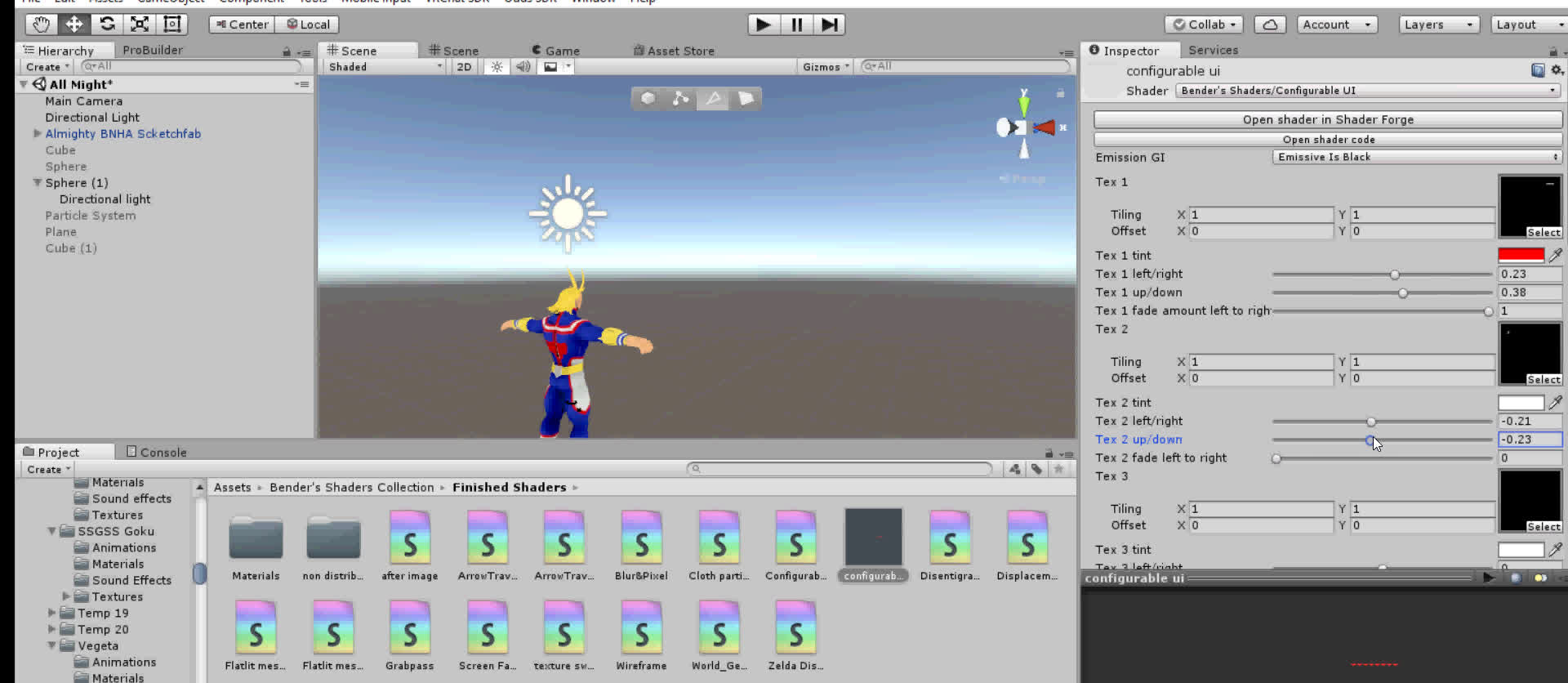The image size is (1568, 683).
Task: Select the Rotate tool
Action: 107,25
